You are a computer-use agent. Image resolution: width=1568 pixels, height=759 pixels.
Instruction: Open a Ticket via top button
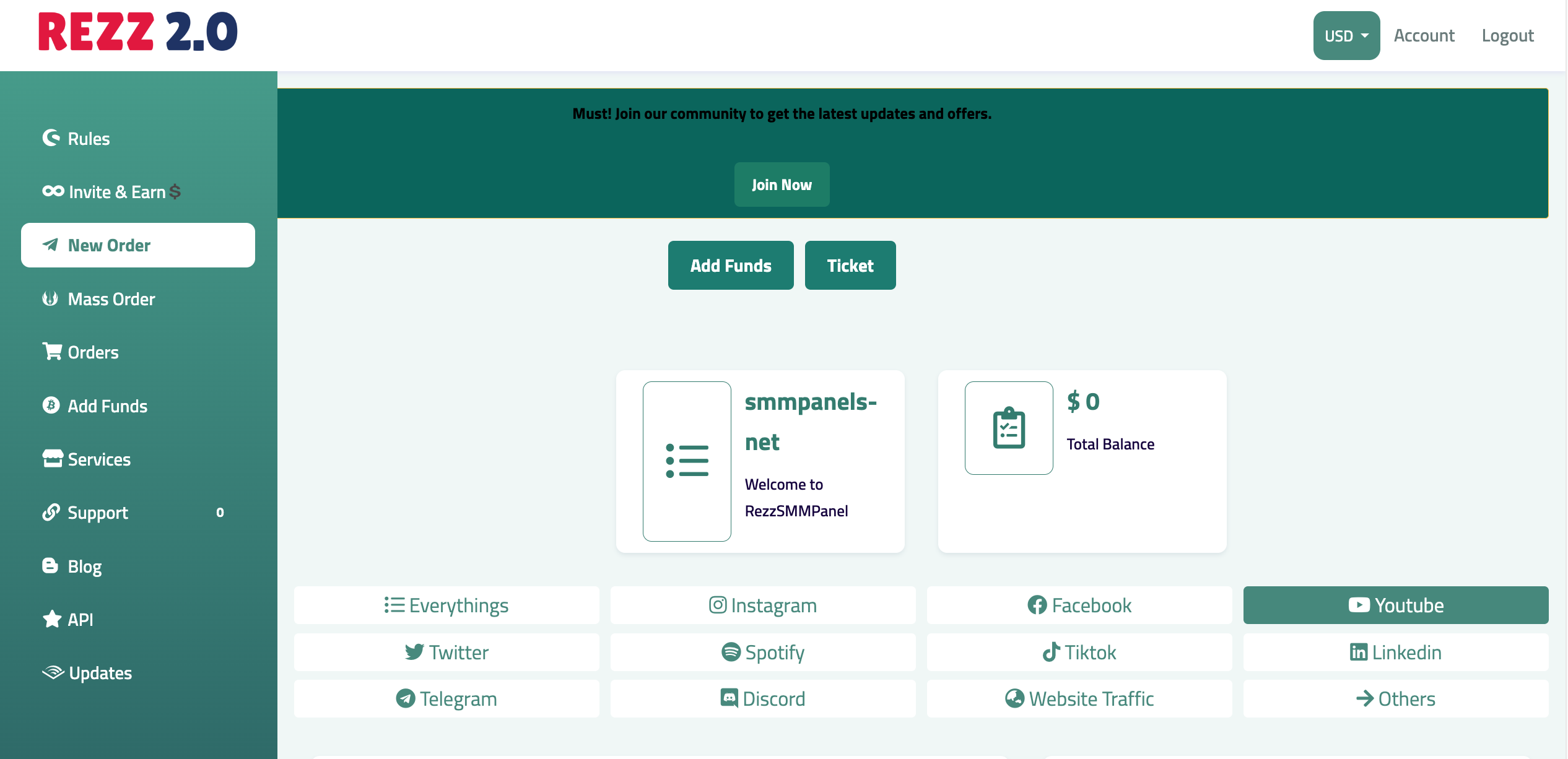coord(850,266)
